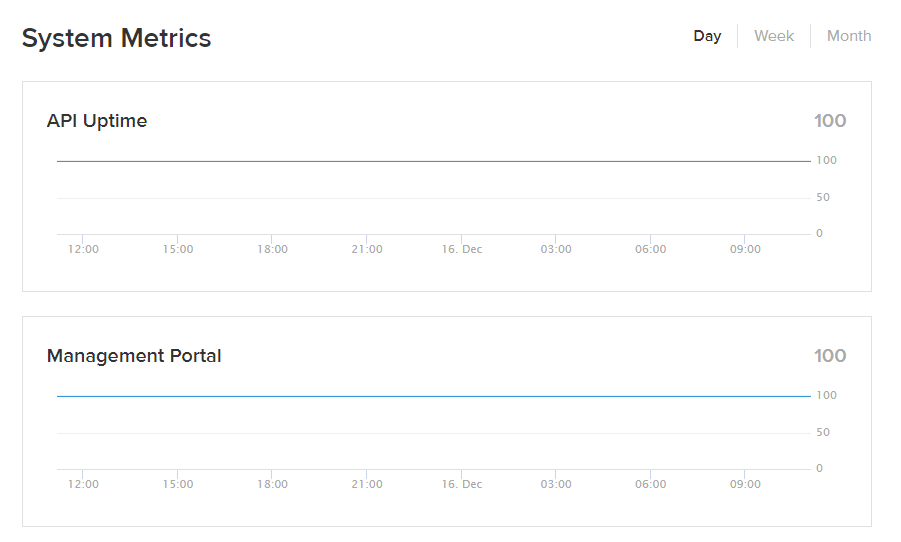Screen dimensions: 901x542
Task: Click 09:00 label on API Uptime chart
Action: click(745, 249)
